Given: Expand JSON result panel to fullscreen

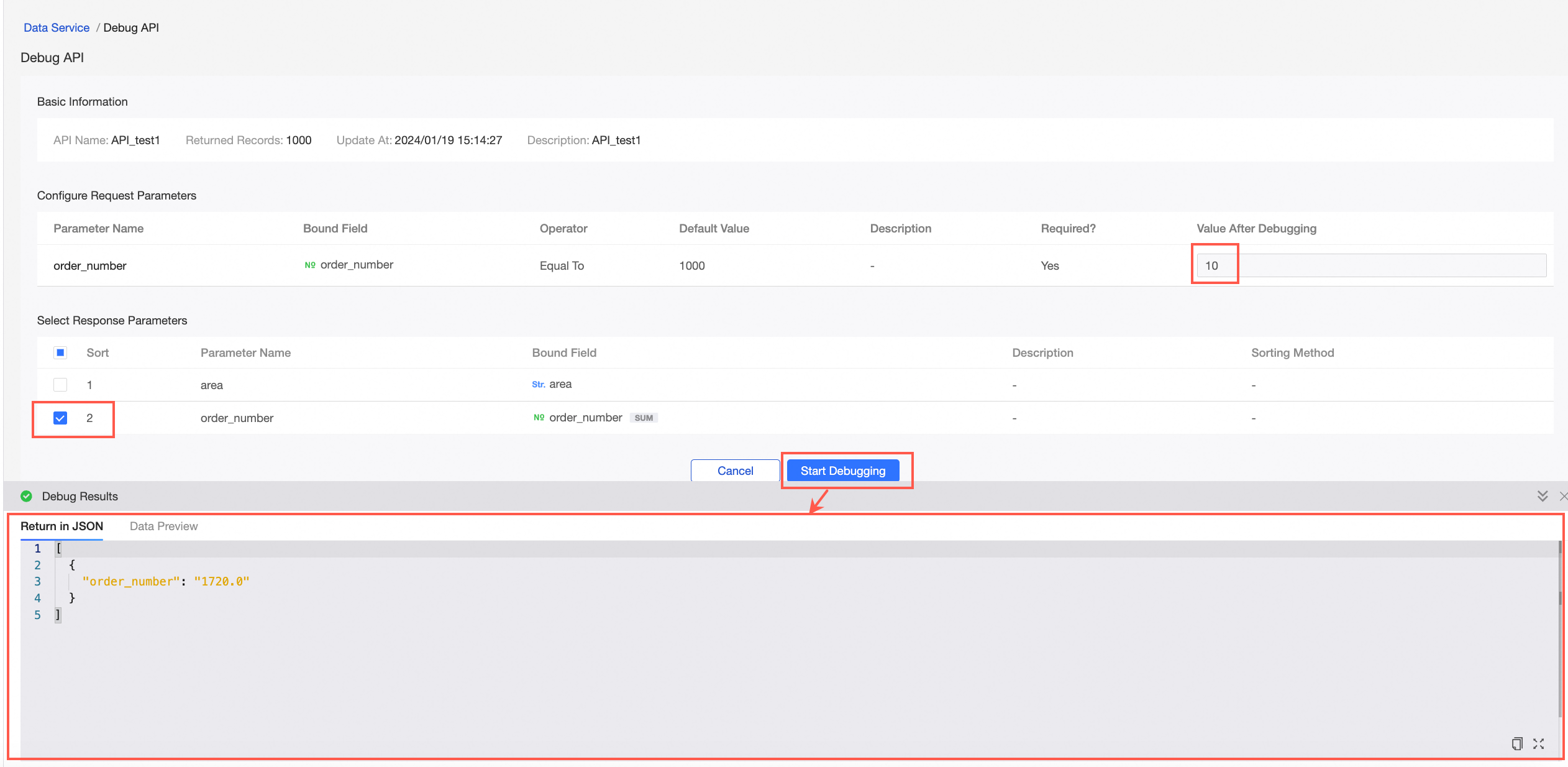Looking at the screenshot, I should pos(1538,743).
